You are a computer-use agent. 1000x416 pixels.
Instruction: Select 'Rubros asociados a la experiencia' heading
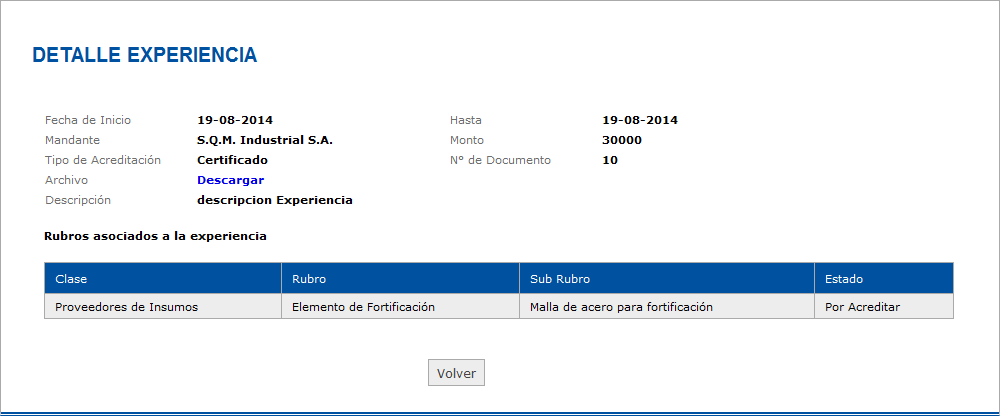pos(155,236)
